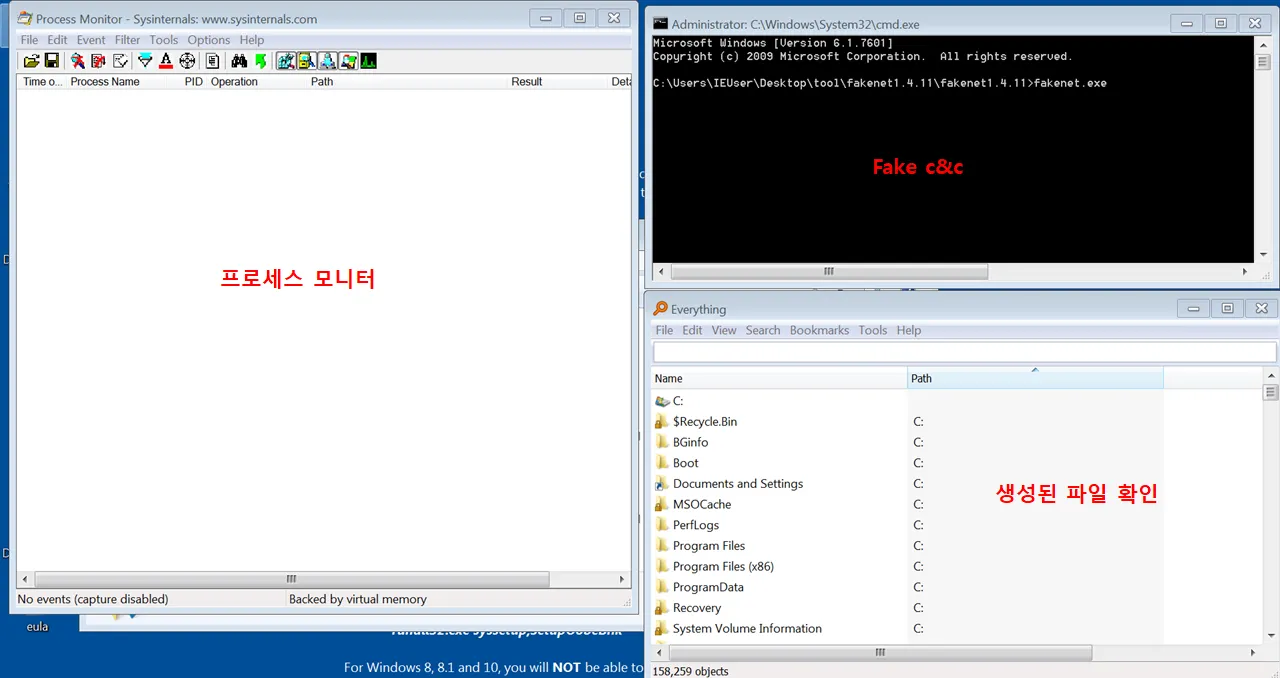Open the Filter menu in Process Monitor
Screen dimensions: 1280x678
coord(127,40)
